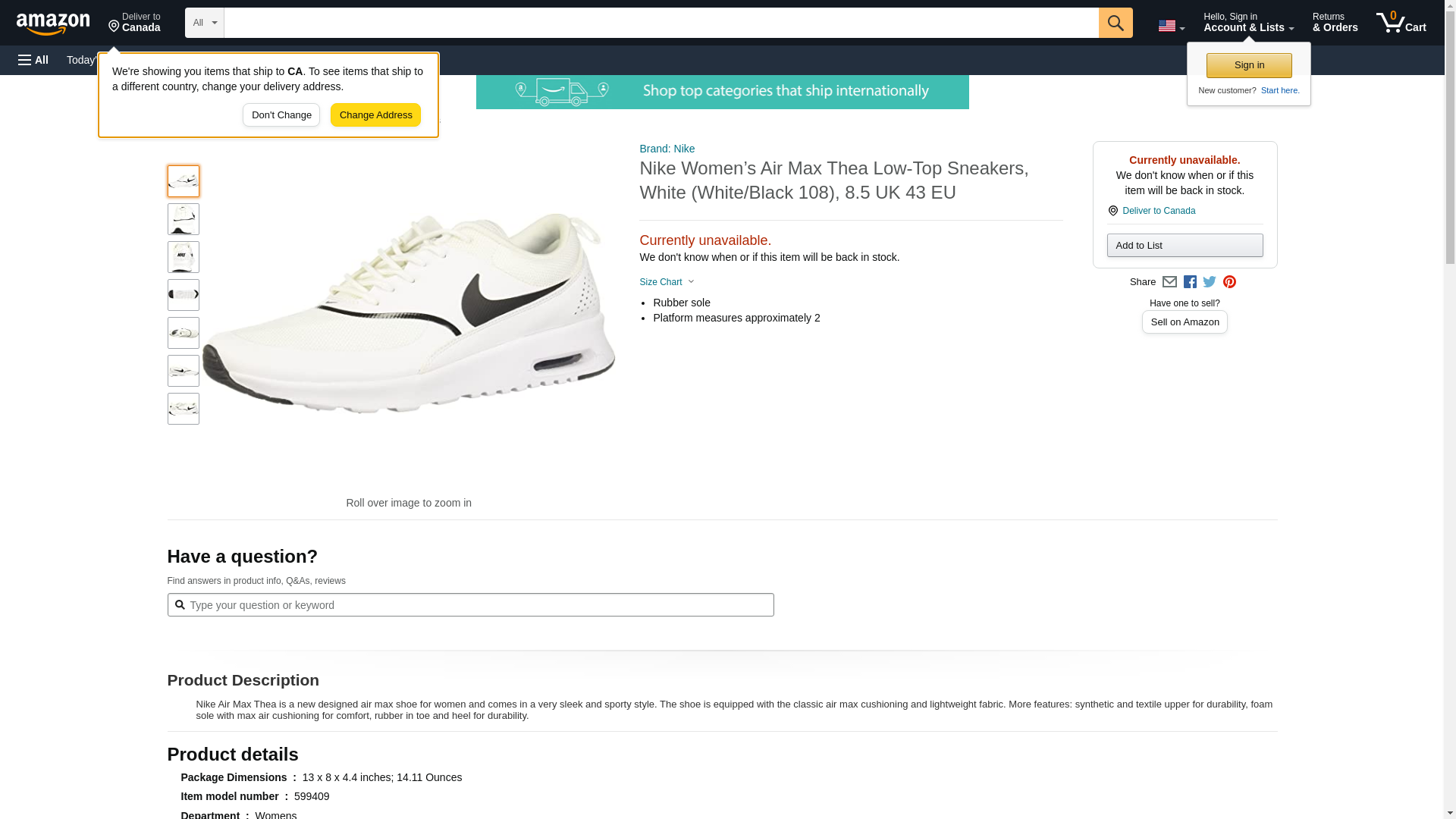
Task: Open the shopping cart icon
Action: tap(1401, 23)
